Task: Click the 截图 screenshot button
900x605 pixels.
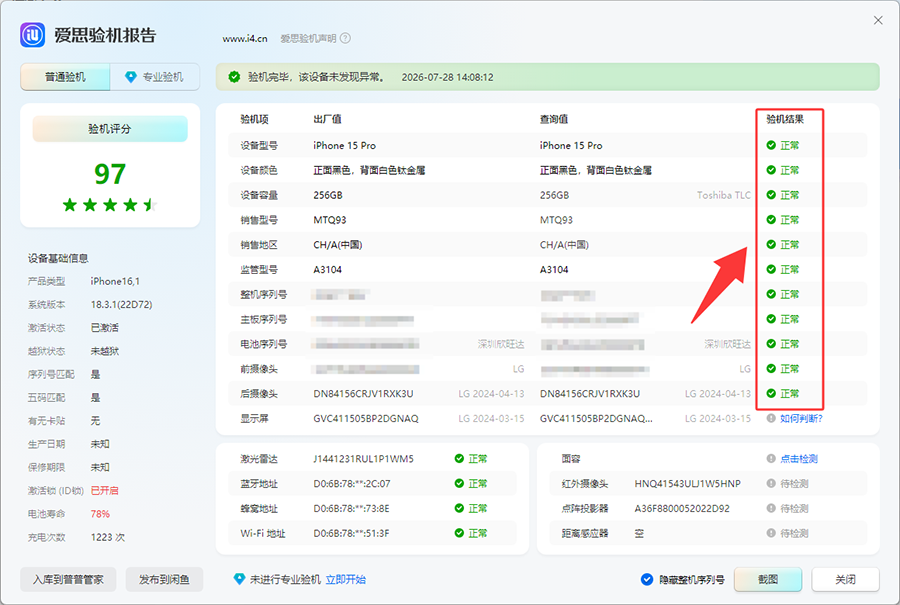Action: coord(768,580)
